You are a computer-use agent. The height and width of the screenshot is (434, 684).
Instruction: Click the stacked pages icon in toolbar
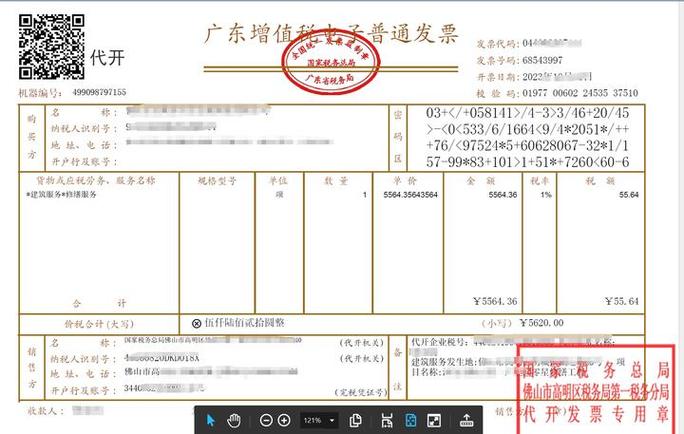click(356, 420)
